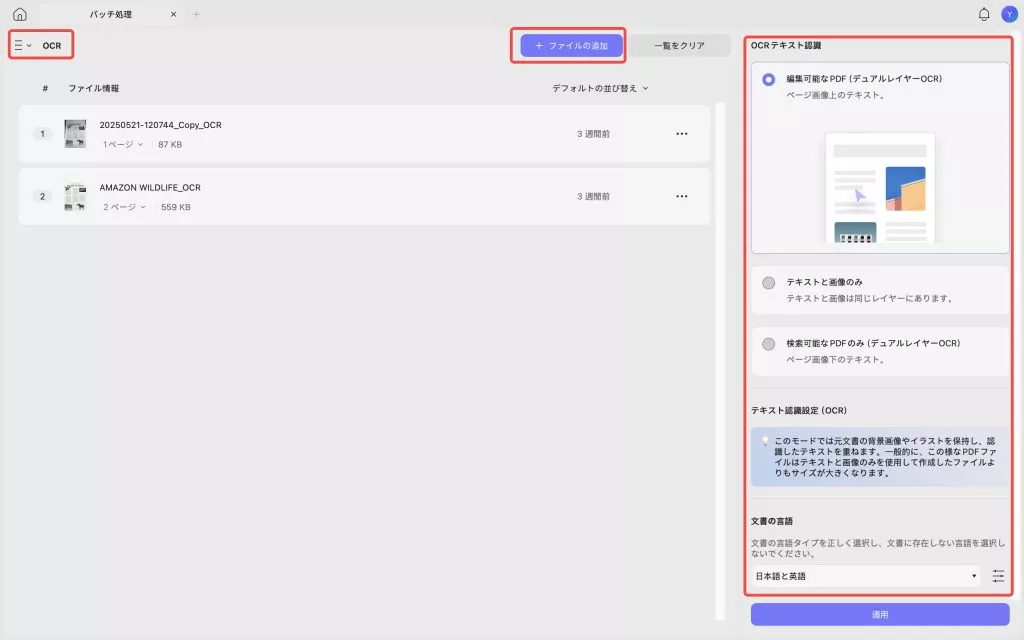1024x640 pixels.
Task: Open more options for 20250521-120744_Copy_OCR
Action: coord(682,134)
